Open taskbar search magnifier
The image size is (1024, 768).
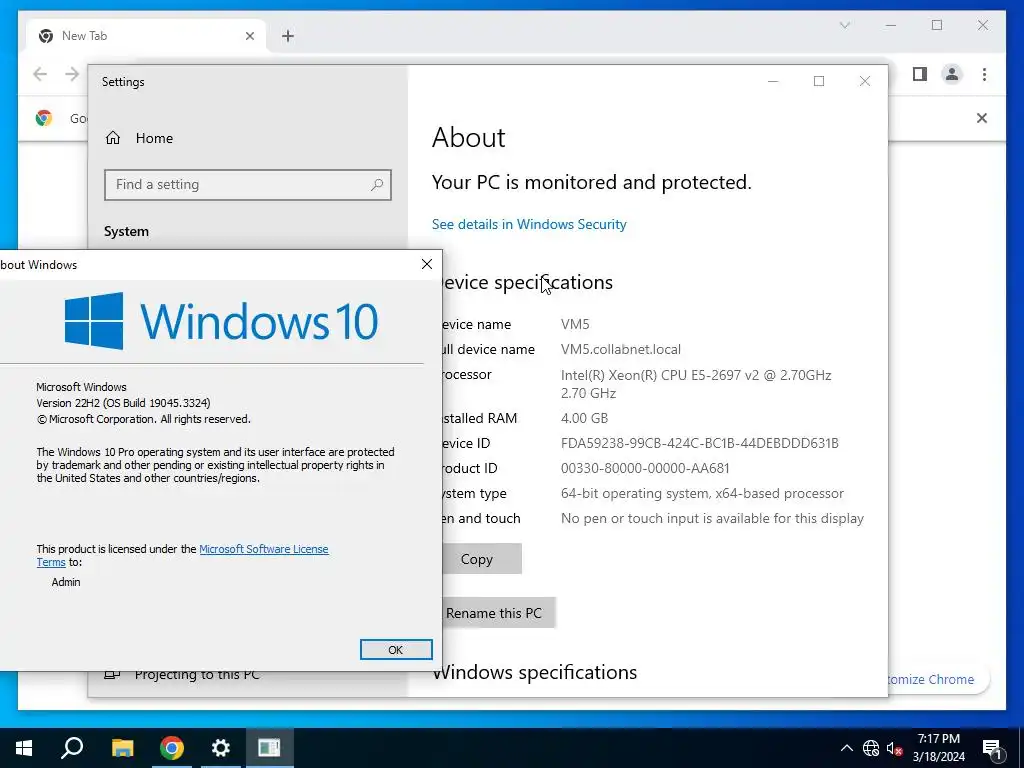tap(72, 748)
